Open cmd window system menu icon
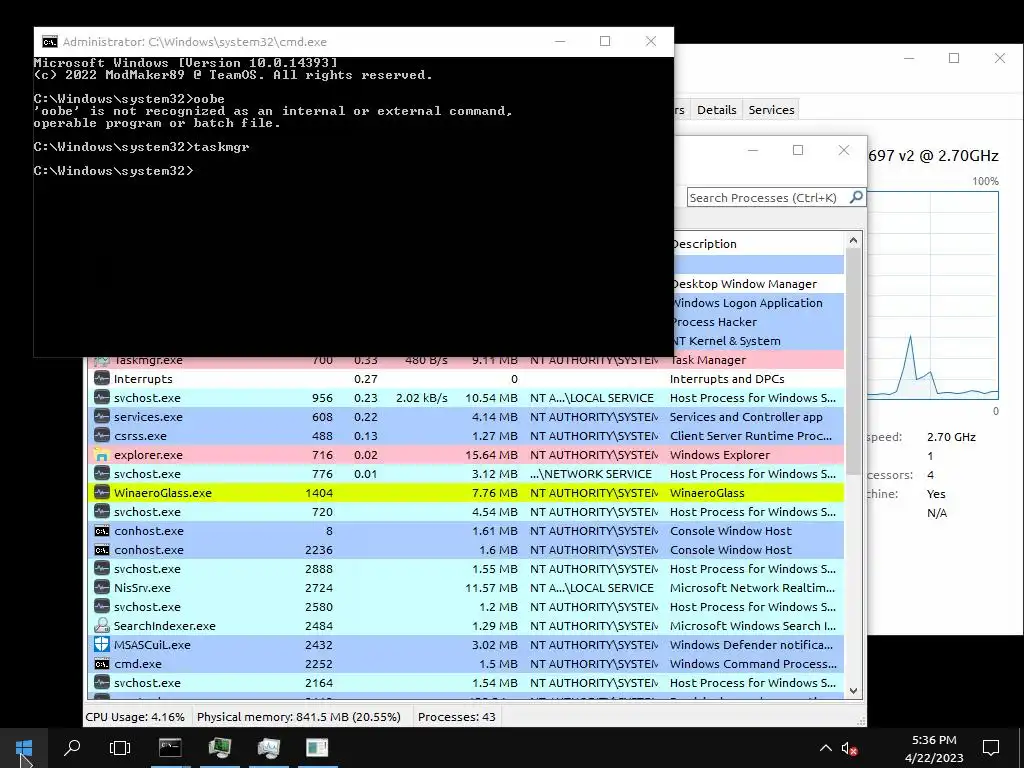The height and width of the screenshot is (768, 1024). tap(50, 42)
